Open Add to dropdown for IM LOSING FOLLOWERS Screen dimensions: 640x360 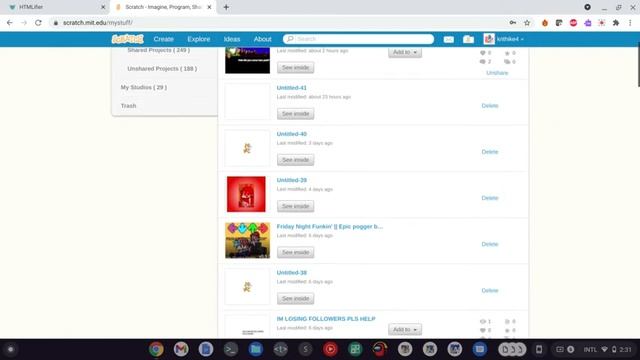405,329
